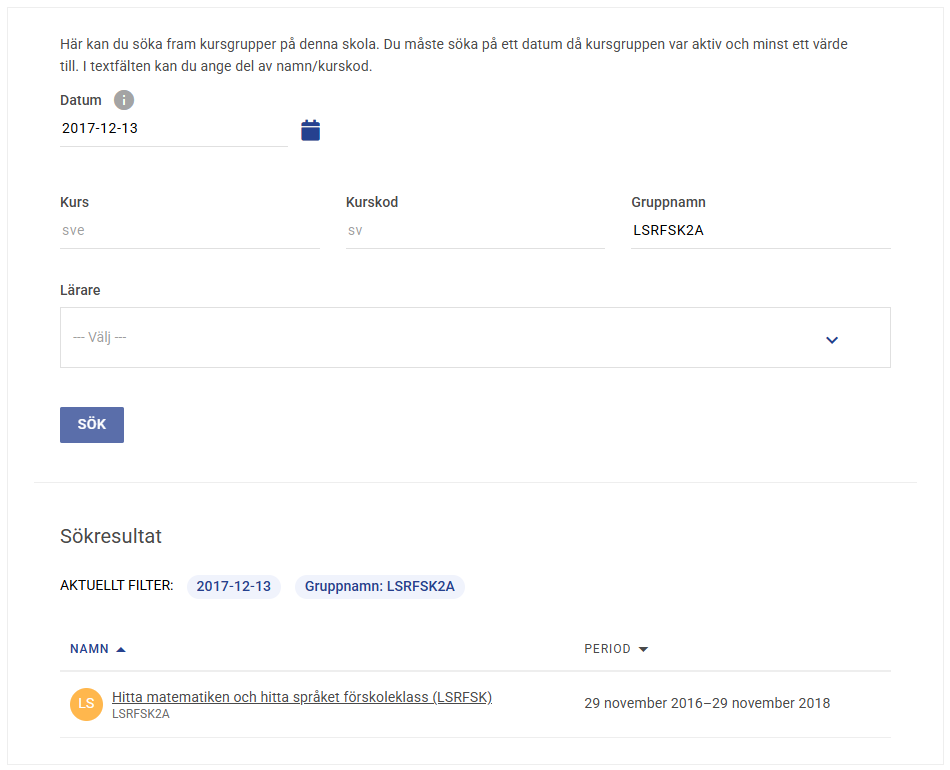Click the Gruppnamn field containing LSRFSK2A
This screenshot has width=950, height=770.
[x=761, y=231]
